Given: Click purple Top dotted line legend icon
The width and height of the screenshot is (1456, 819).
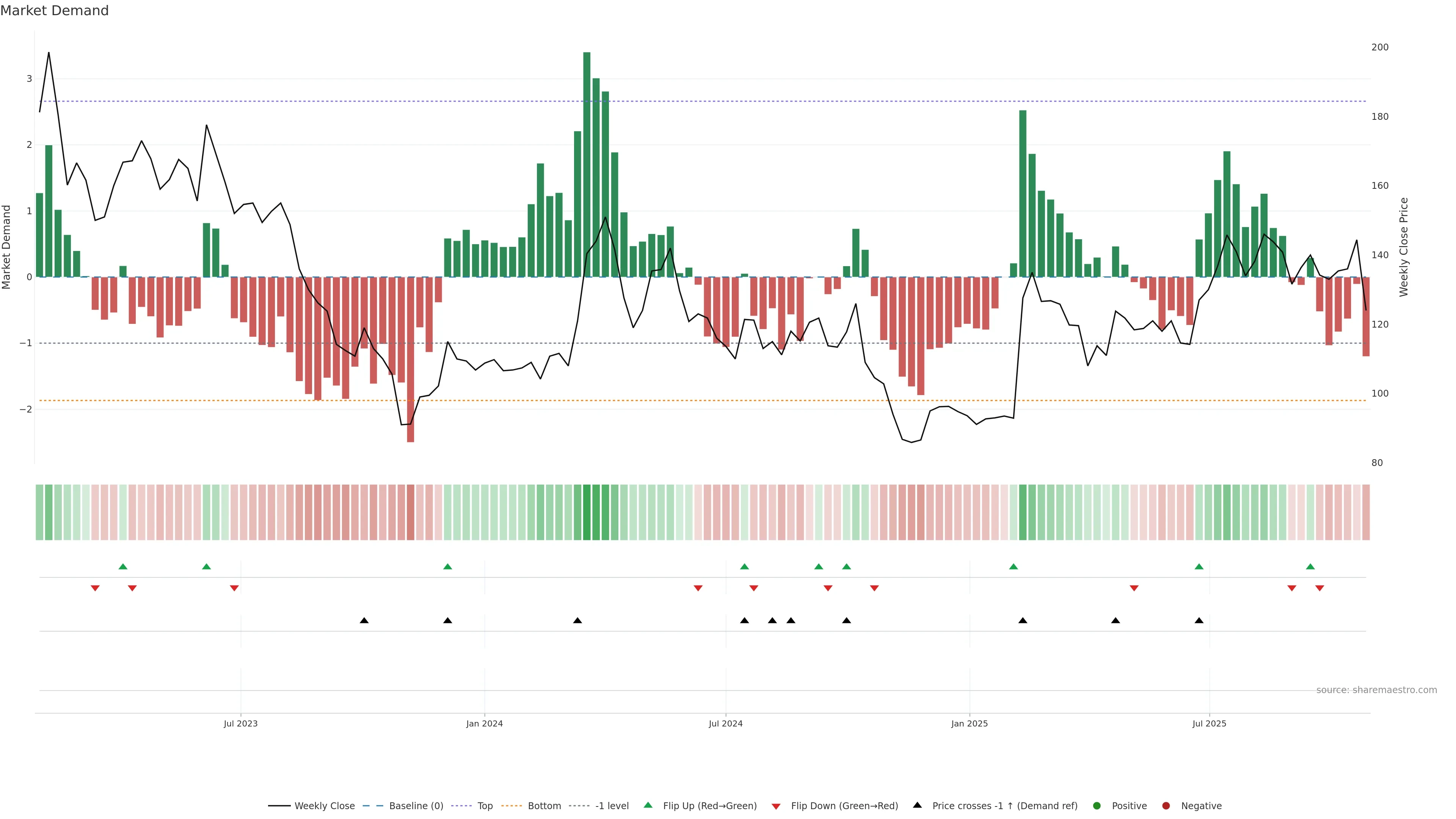Looking at the screenshot, I should 461,805.
